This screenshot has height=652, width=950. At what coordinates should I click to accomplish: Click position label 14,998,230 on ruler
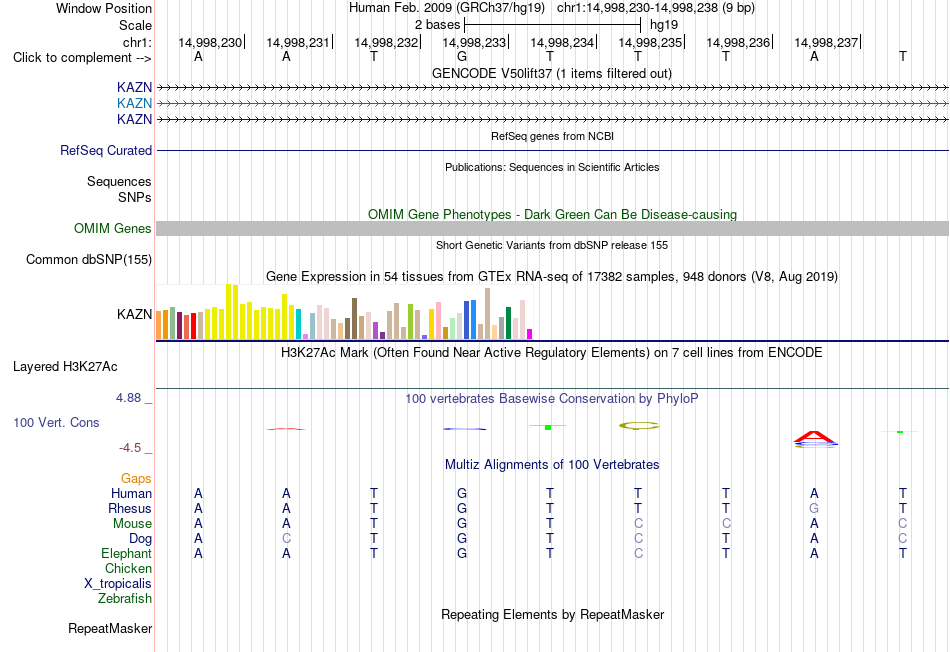pos(210,42)
